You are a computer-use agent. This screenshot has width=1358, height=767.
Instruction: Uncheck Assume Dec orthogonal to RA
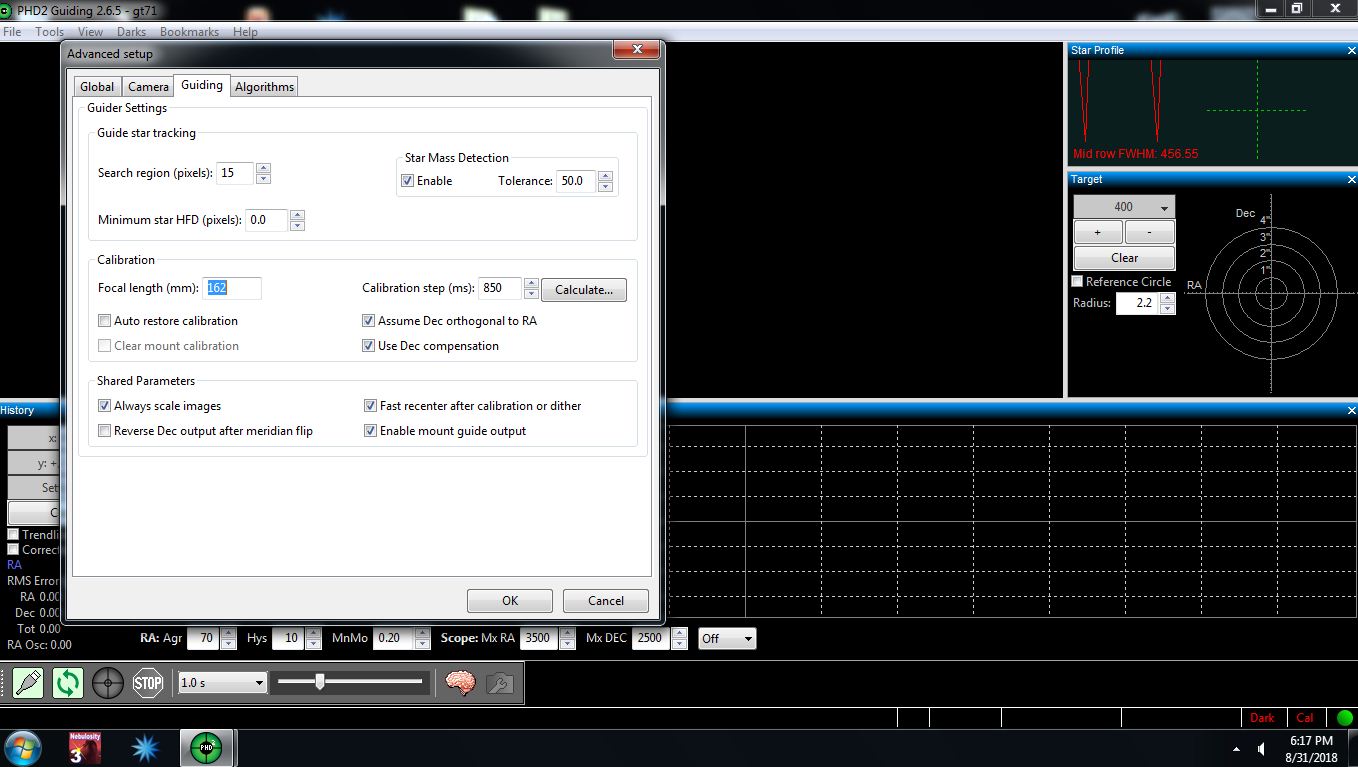(369, 321)
